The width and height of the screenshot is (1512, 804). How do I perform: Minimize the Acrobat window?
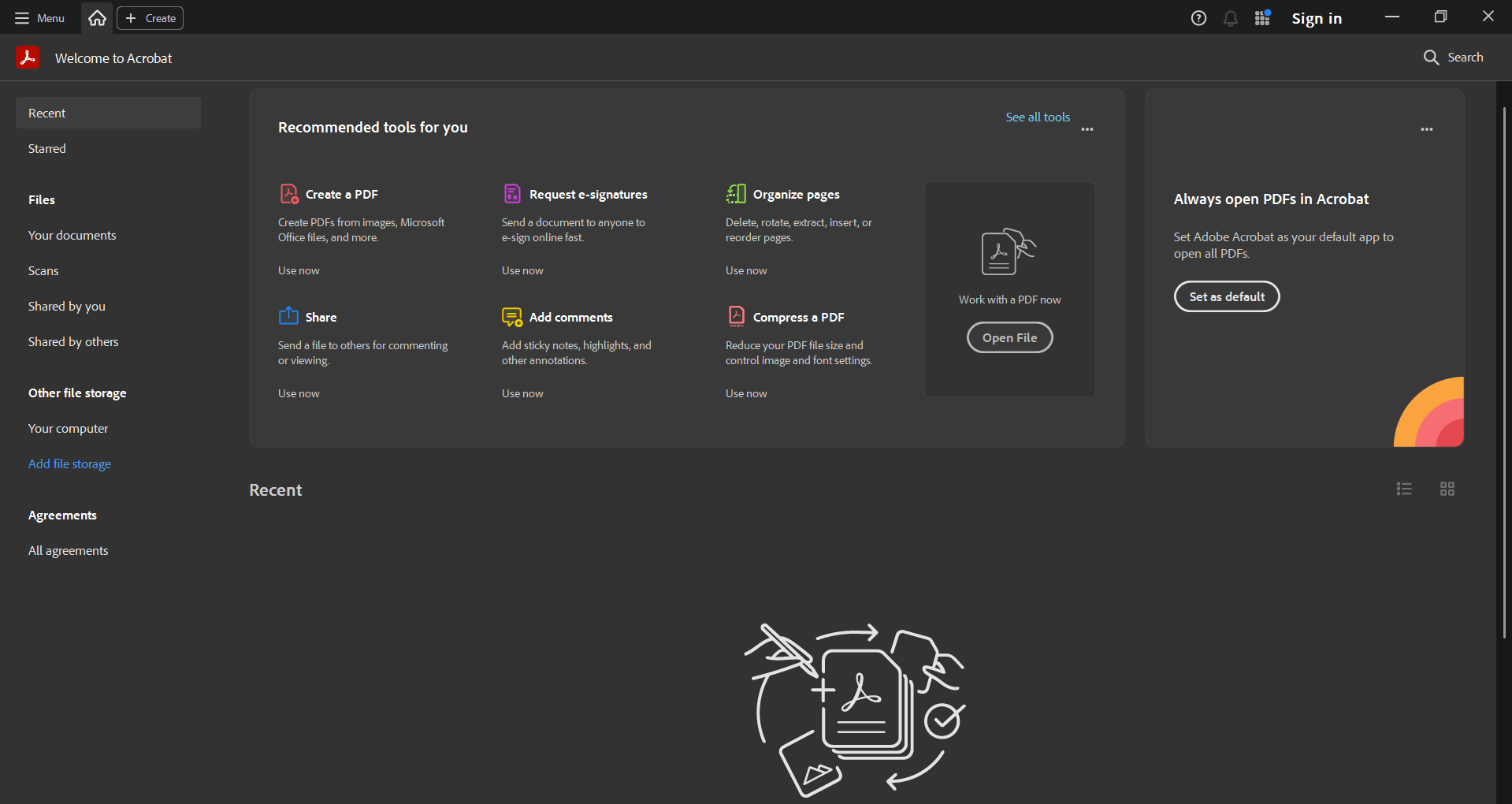point(1392,17)
